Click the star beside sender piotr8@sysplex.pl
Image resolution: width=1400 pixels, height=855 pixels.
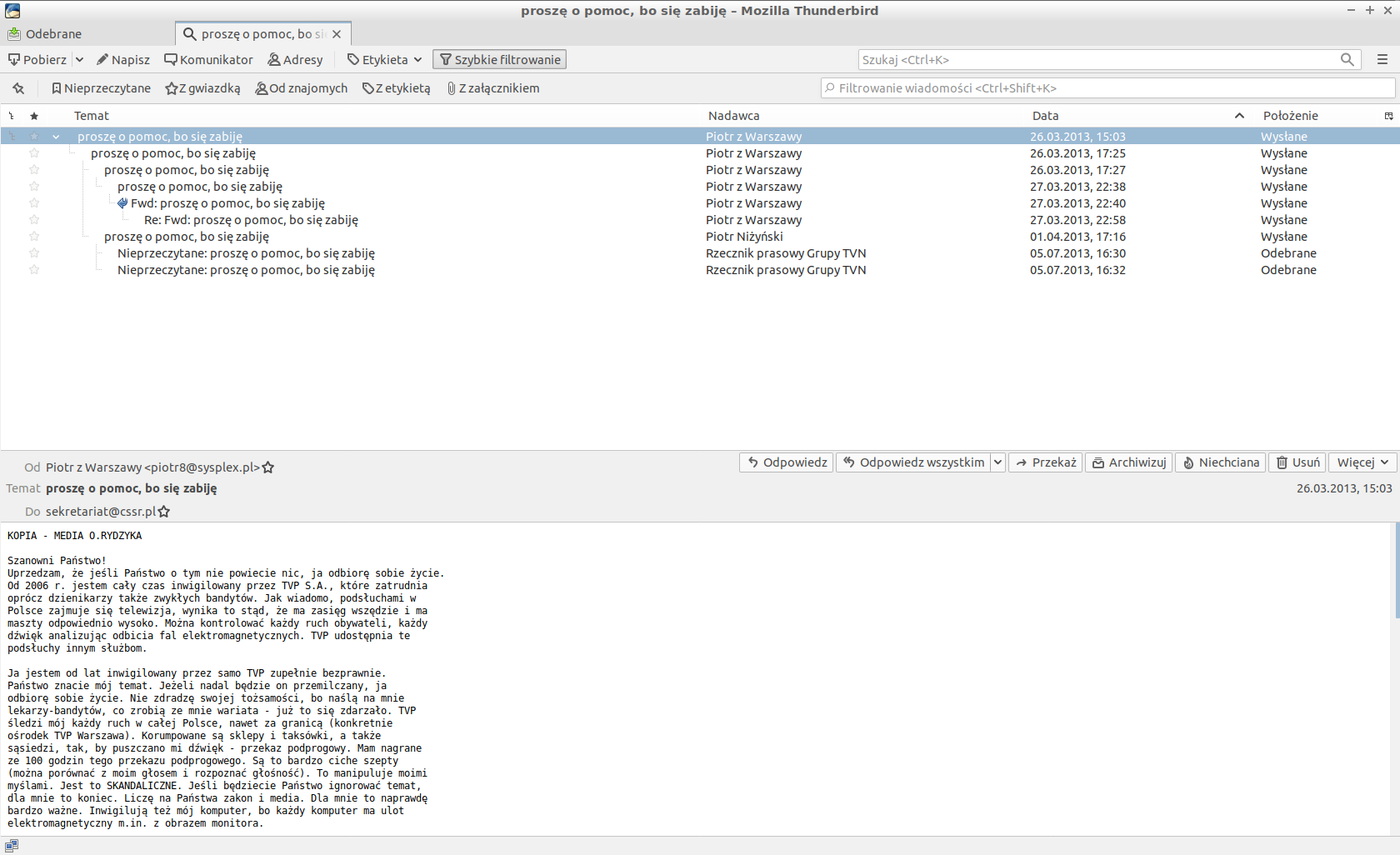tap(268, 468)
